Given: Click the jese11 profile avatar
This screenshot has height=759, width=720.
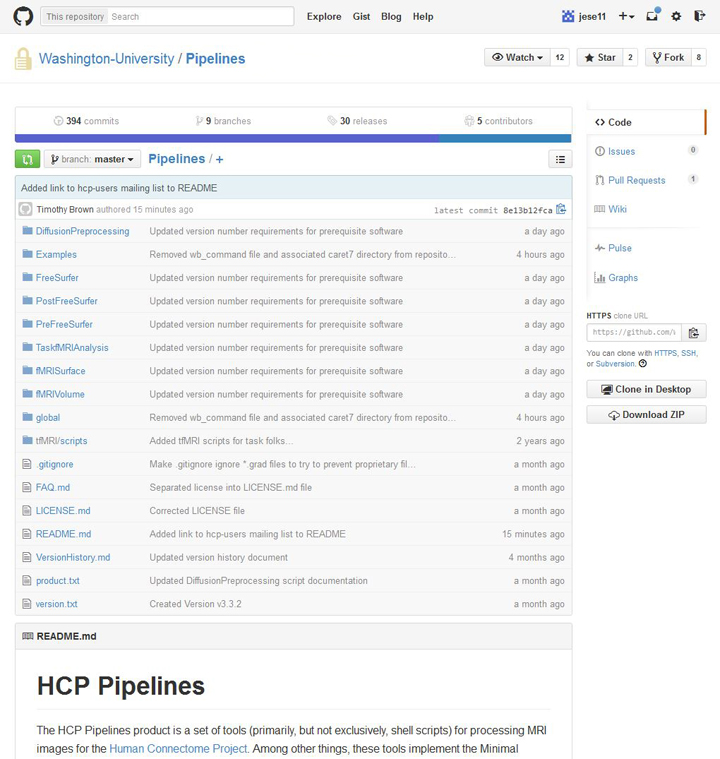Looking at the screenshot, I should click(x=567, y=16).
